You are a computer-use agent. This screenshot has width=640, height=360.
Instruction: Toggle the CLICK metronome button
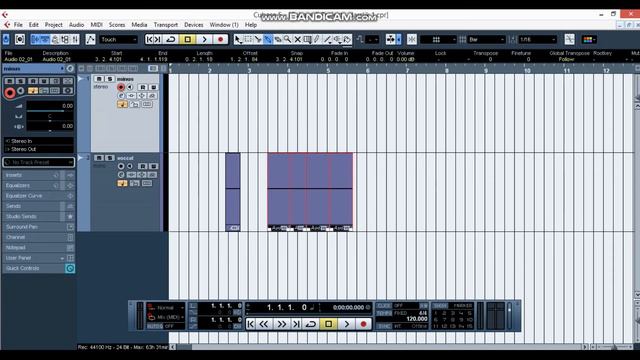click(x=384, y=306)
